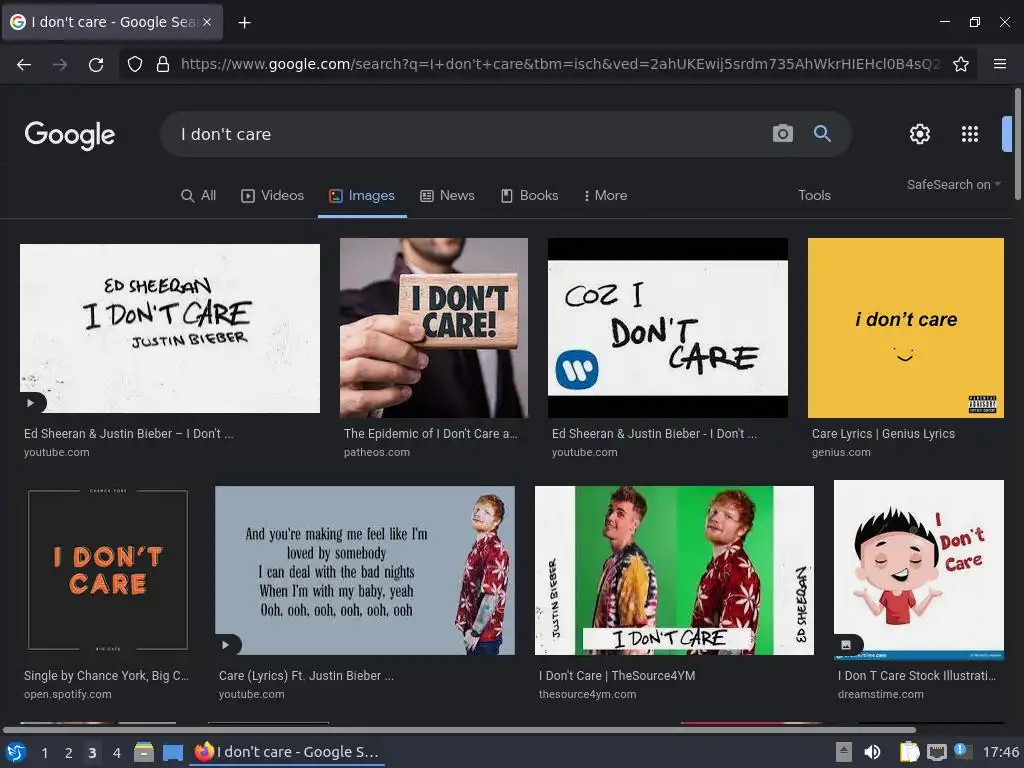
Task: Open the SafeSearch on dropdown
Action: pos(953,185)
